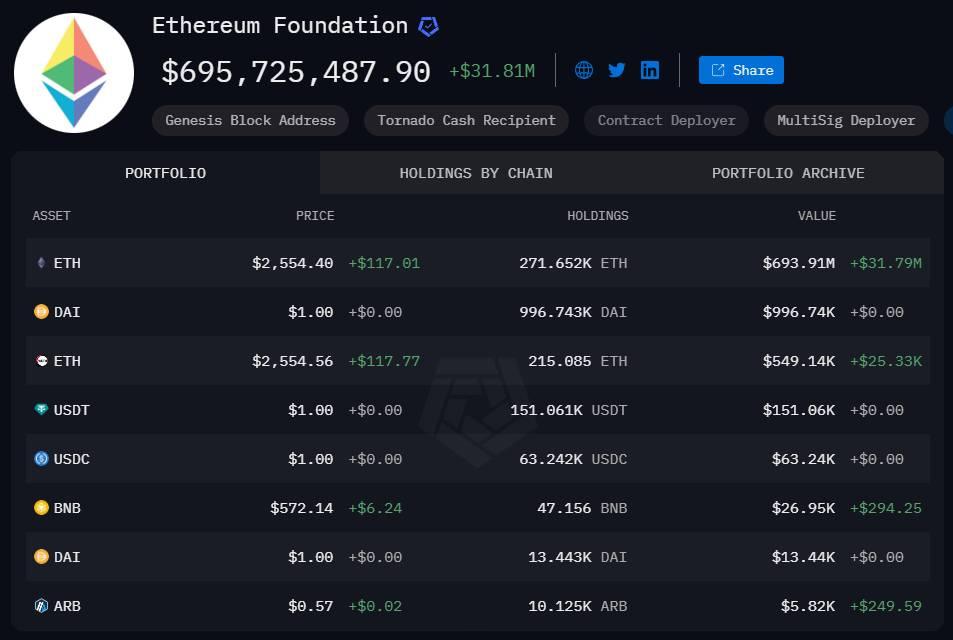Open the LinkedIn icon link
The height and width of the screenshot is (640, 953).
650,70
